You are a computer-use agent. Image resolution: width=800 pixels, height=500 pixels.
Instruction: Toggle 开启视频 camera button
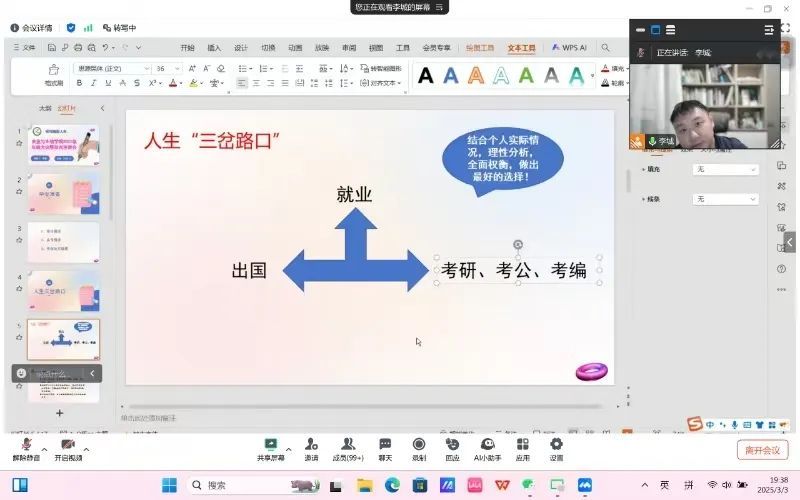coord(68,445)
